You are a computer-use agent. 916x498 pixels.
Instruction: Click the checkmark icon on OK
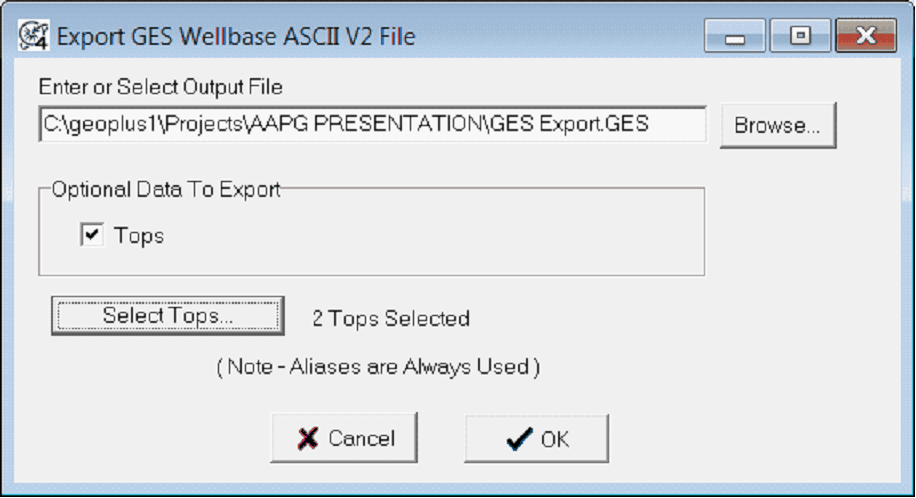click(x=518, y=438)
